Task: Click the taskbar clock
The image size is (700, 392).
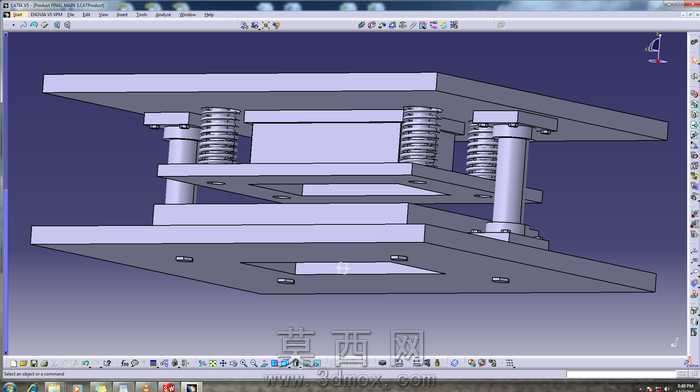Action: pyautogui.click(x=685, y=388)
